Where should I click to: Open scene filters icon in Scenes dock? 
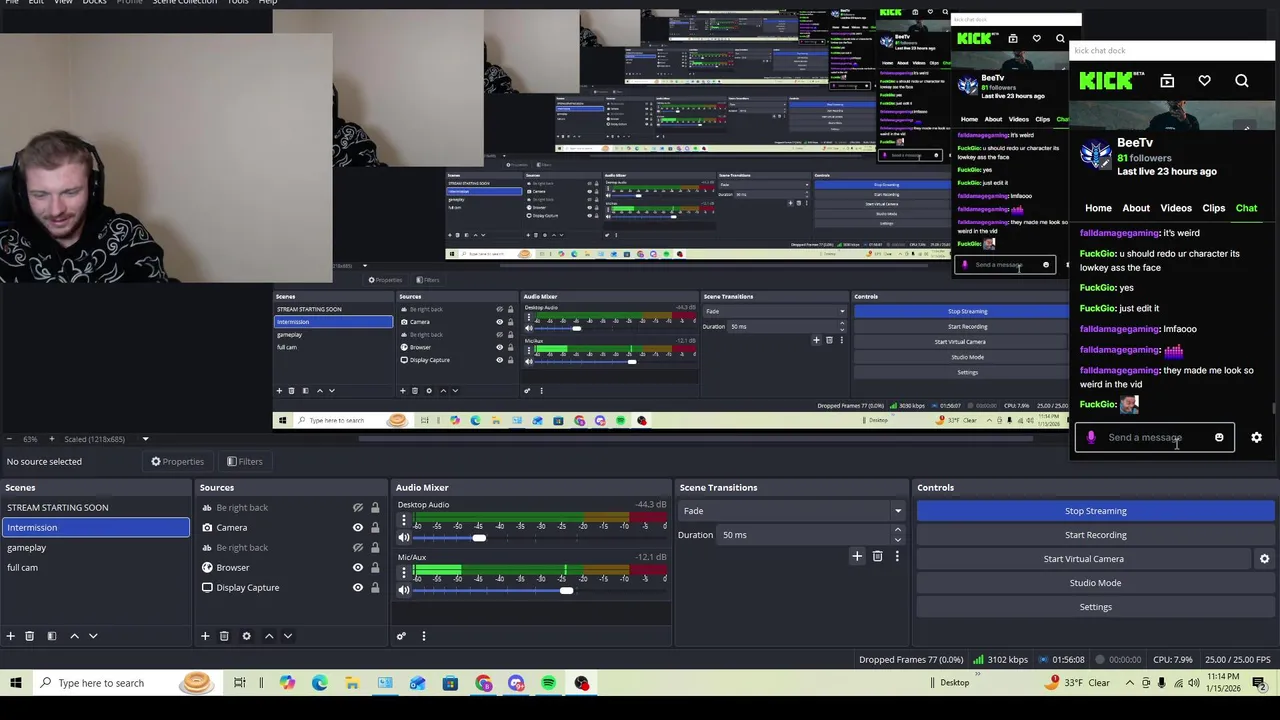tap(51, 636)
